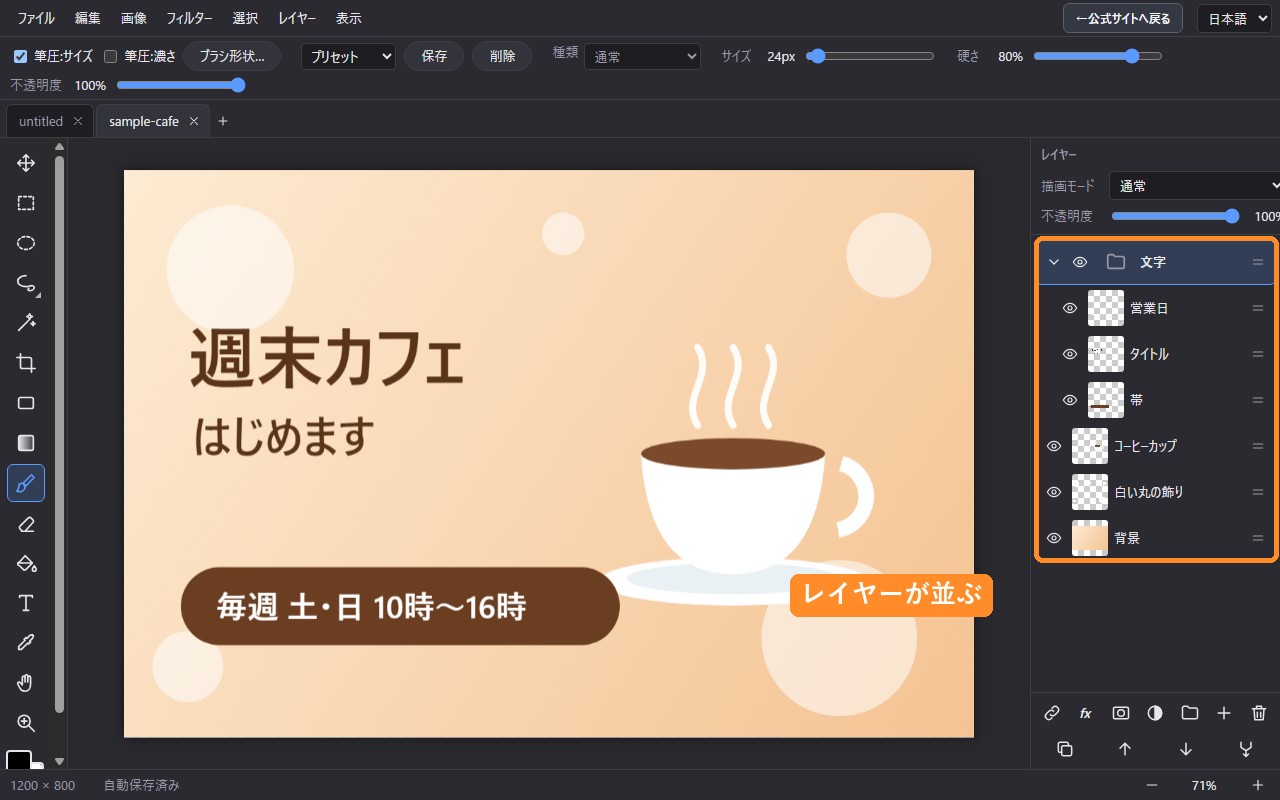Open the レイヤー menu
Viewport: 1280px width, 800px height.
tap(297, 19)
